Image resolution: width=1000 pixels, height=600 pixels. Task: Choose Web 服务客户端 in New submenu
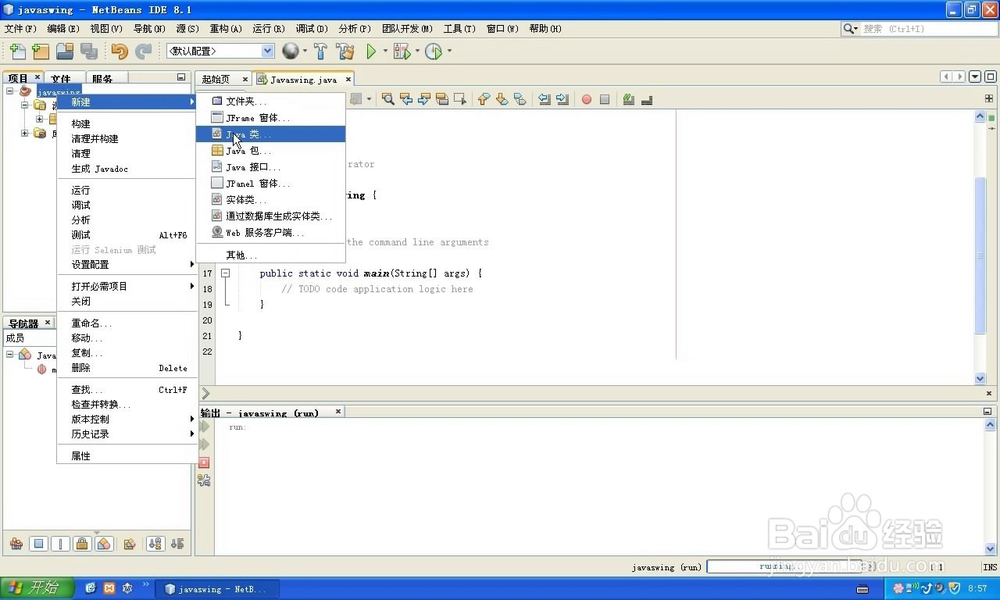pos(270,233)
